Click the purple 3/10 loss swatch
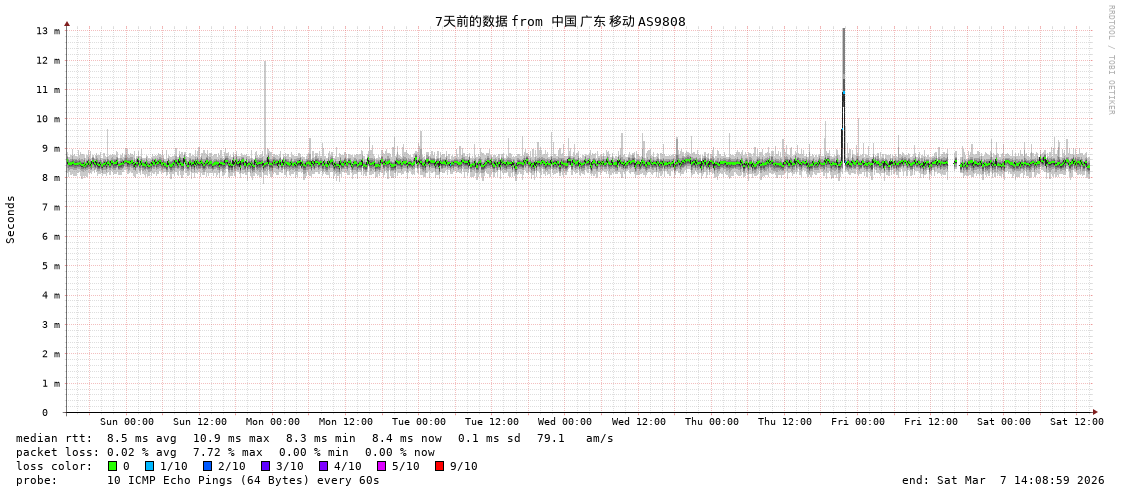The image size is (1121, 494). [x=266, y=466]
